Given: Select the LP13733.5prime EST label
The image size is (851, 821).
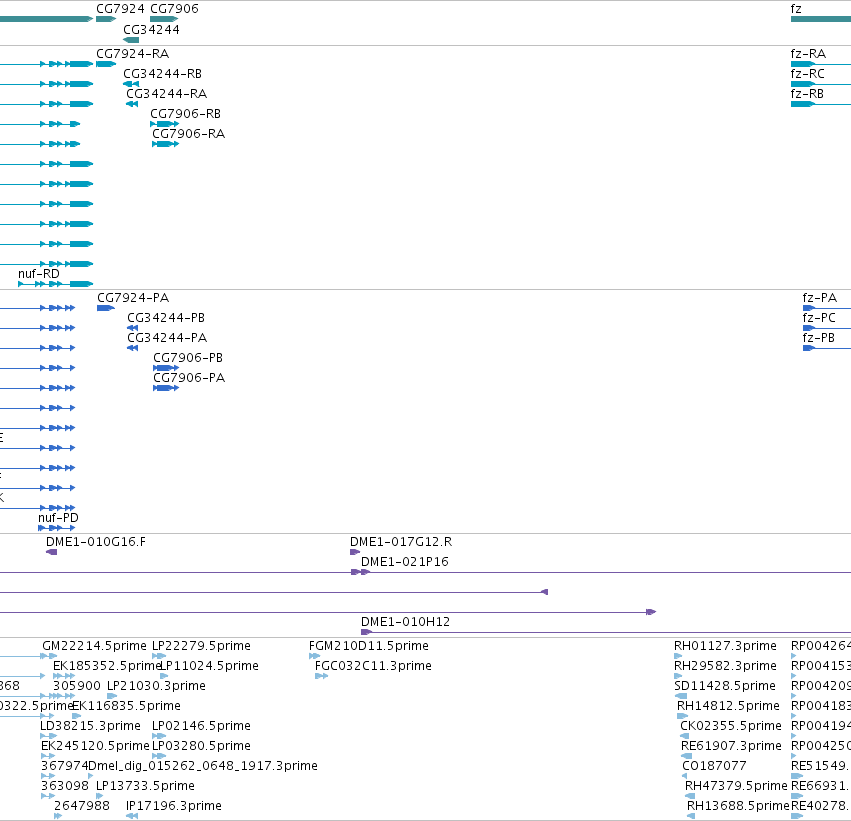Looking at the screenshot, I should 145,786.
